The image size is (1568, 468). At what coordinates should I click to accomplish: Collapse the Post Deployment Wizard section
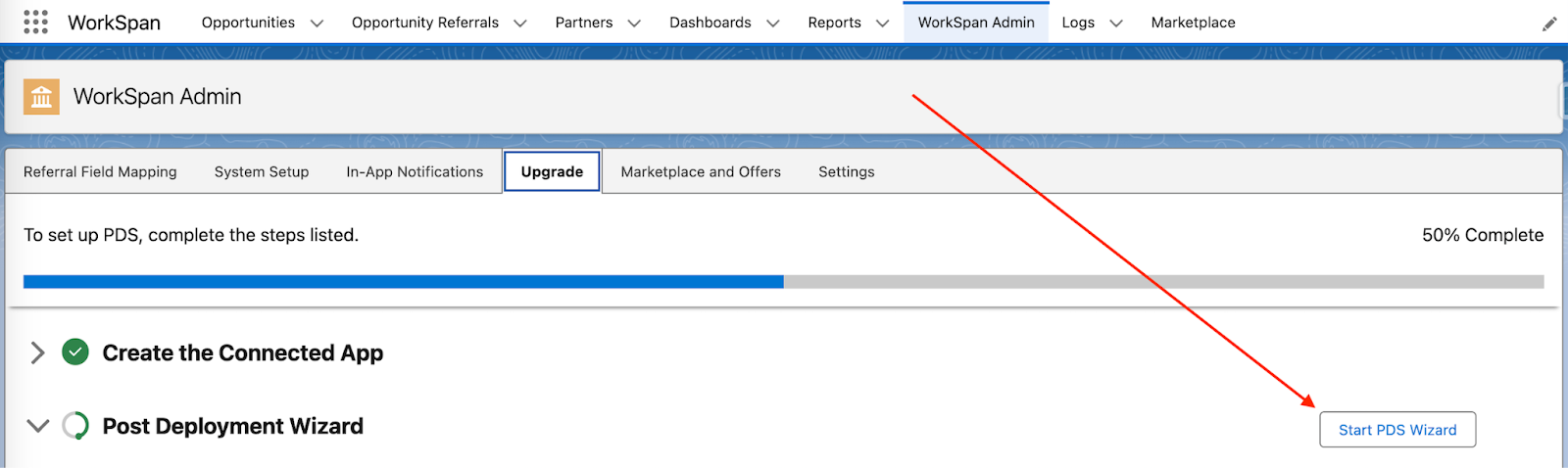pyautogui.click(x=37, y=426)
